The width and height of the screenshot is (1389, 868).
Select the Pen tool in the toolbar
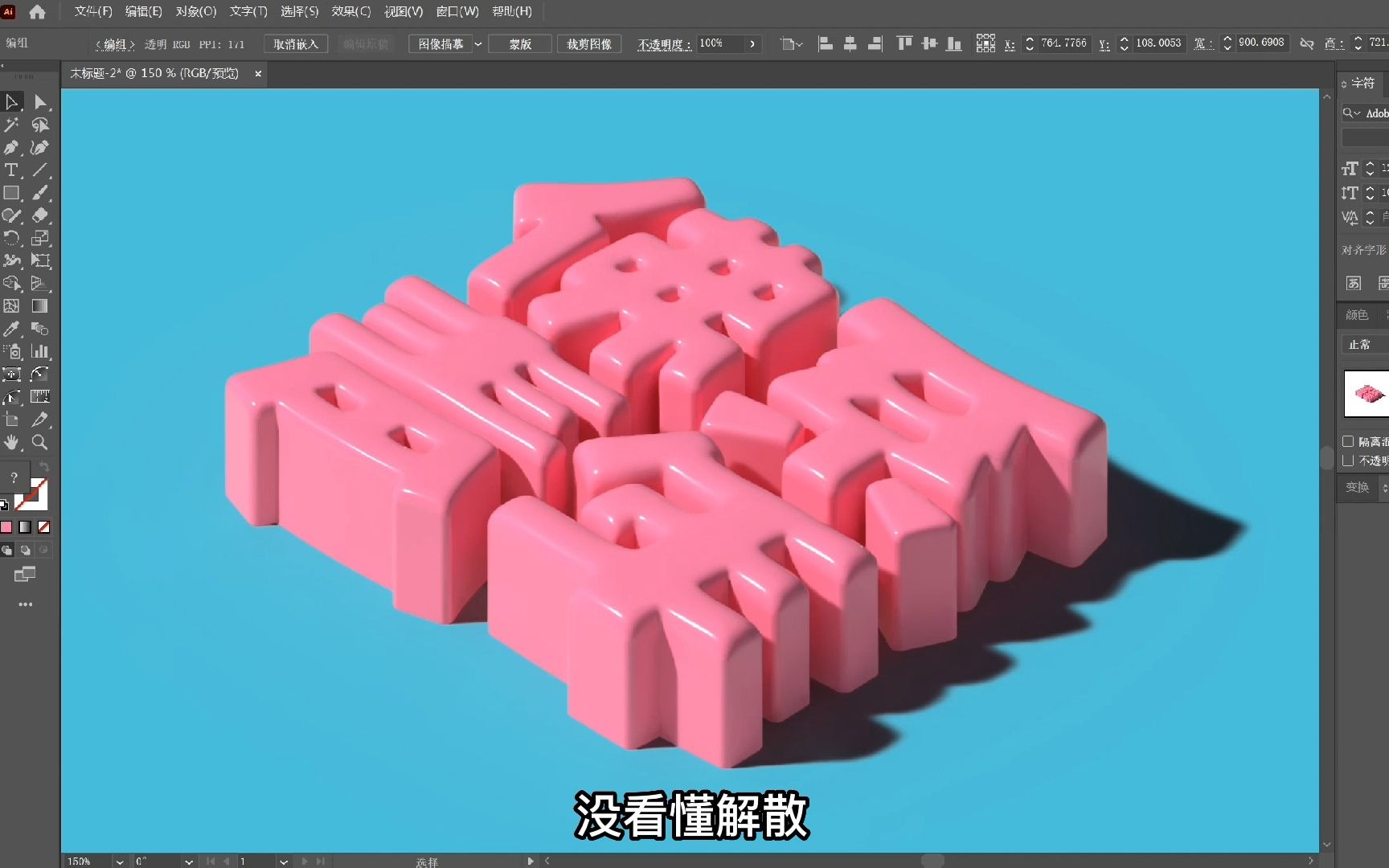pos(11,148)
